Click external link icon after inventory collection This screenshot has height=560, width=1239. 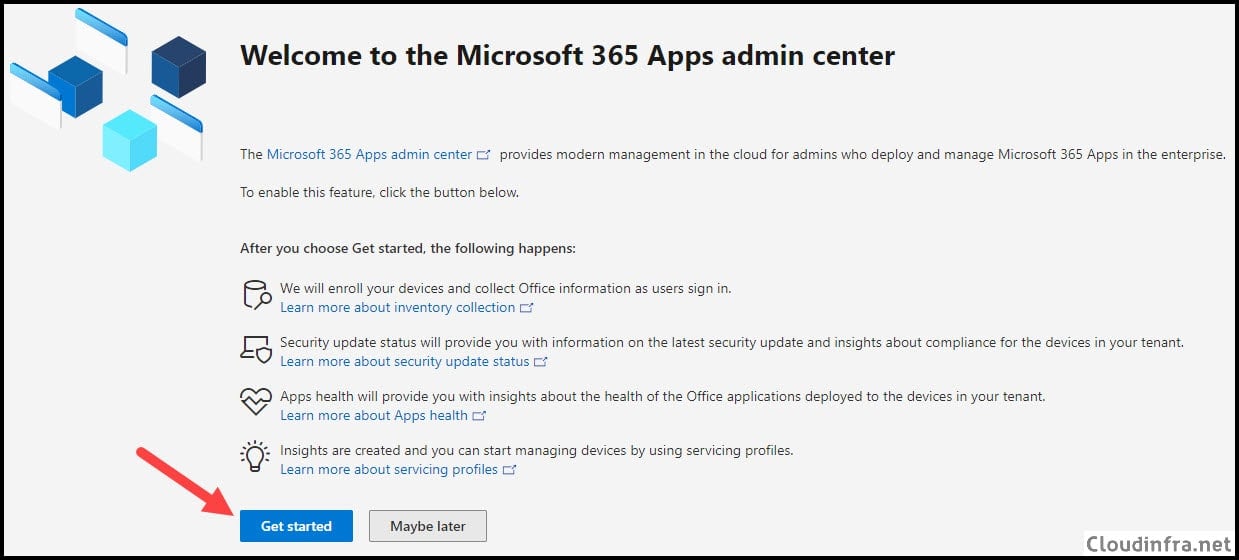pos(527,308)
